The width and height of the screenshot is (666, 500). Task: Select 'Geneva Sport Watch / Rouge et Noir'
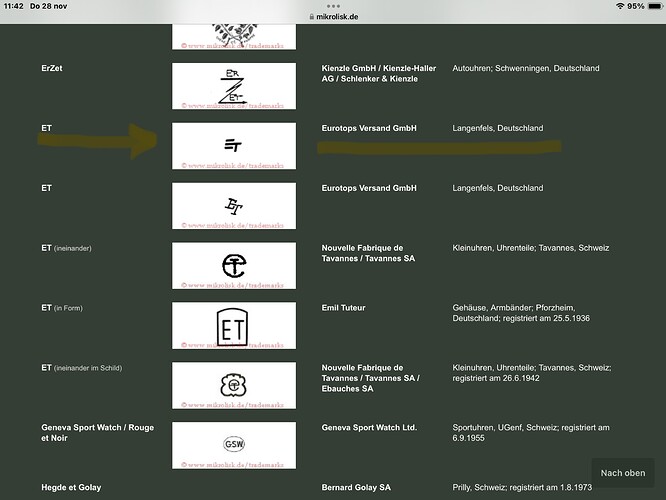point(98,433)
